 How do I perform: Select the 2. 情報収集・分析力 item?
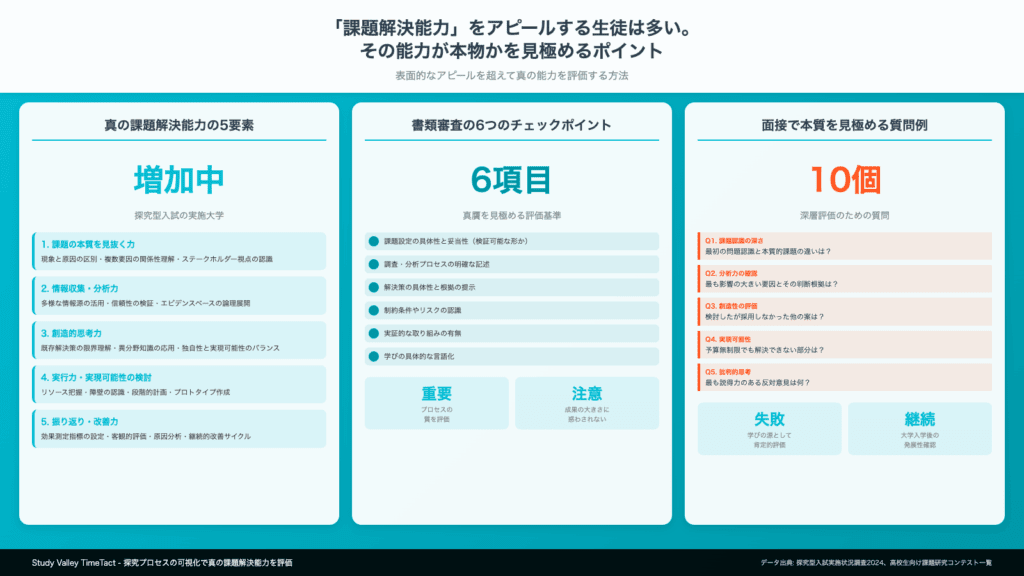click(179, 295)
